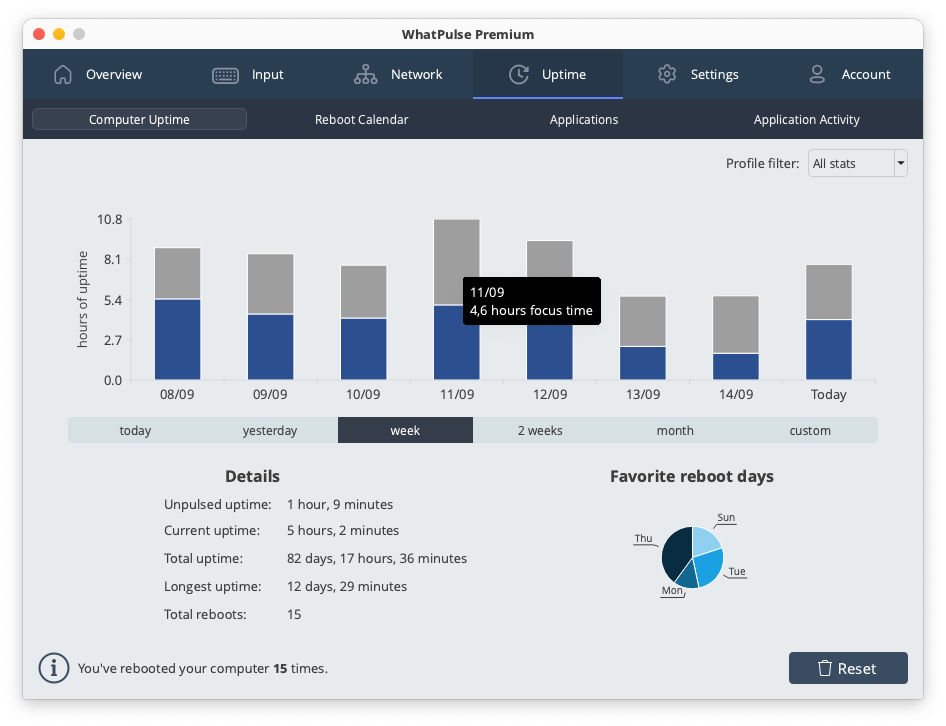Click the 08/09 blue focus-time bar
946x726 pixels.
tap(178, 340)
